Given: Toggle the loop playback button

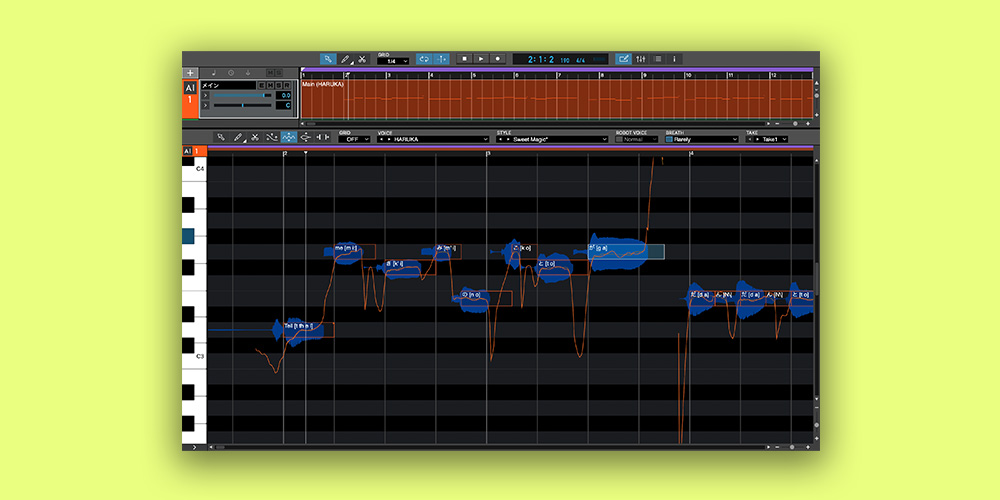Looking at the screenshot, I should 423,59.
